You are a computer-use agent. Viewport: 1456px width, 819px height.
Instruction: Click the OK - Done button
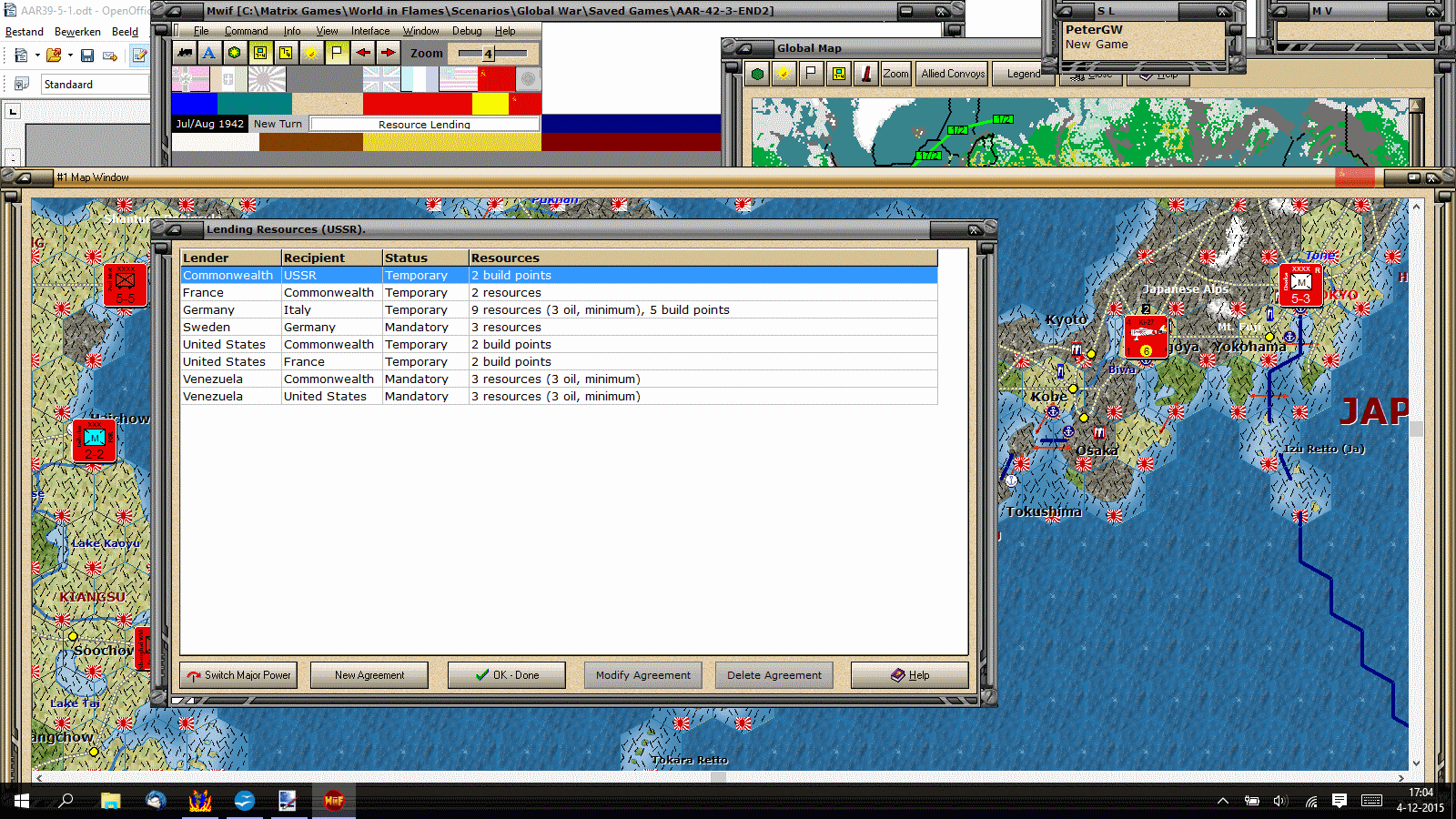pos(507,675)
